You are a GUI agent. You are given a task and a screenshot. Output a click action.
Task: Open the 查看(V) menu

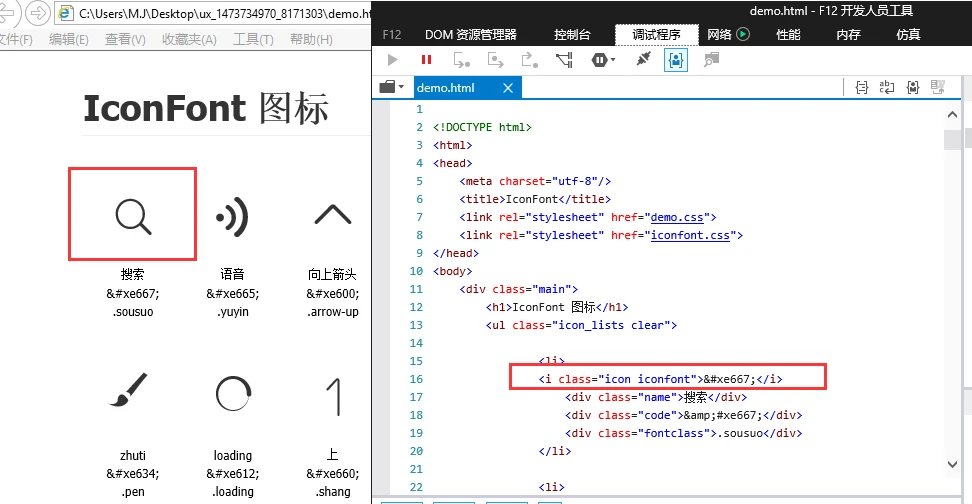click(125, 40)
